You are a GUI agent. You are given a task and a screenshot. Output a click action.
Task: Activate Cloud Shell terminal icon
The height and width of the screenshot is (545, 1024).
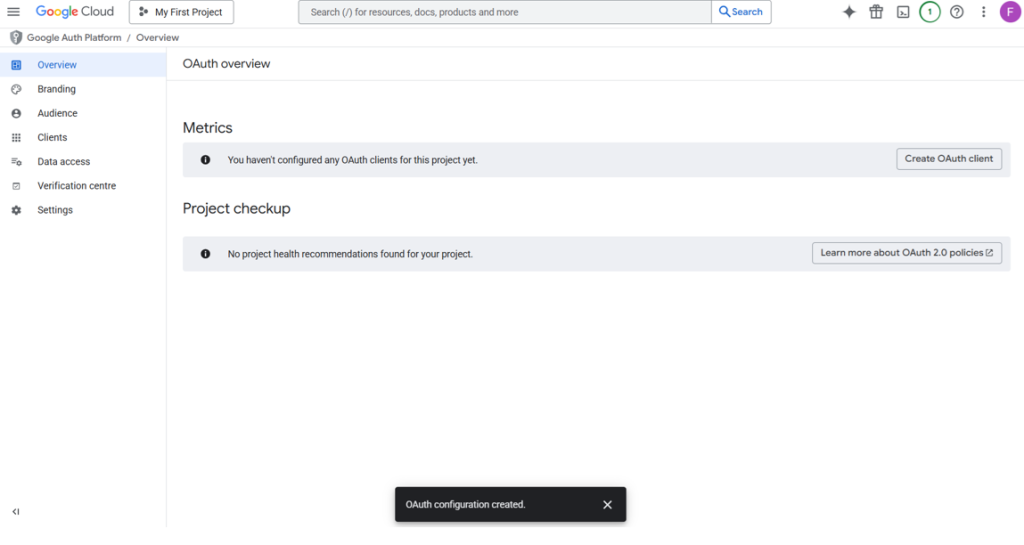click(903, 12)
